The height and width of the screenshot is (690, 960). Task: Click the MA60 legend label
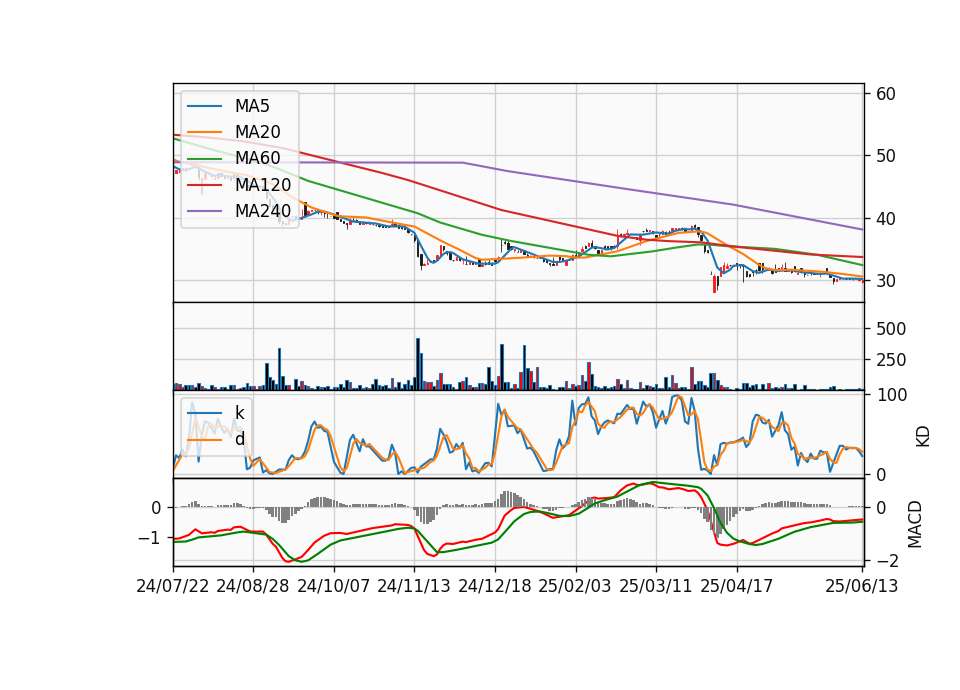[257, 158]
